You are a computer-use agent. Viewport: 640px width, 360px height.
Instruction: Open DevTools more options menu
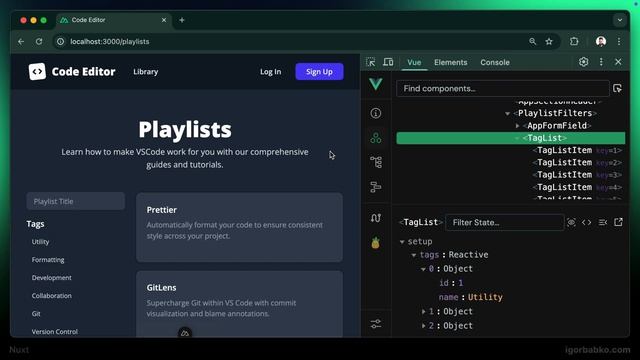click(601, 62)
